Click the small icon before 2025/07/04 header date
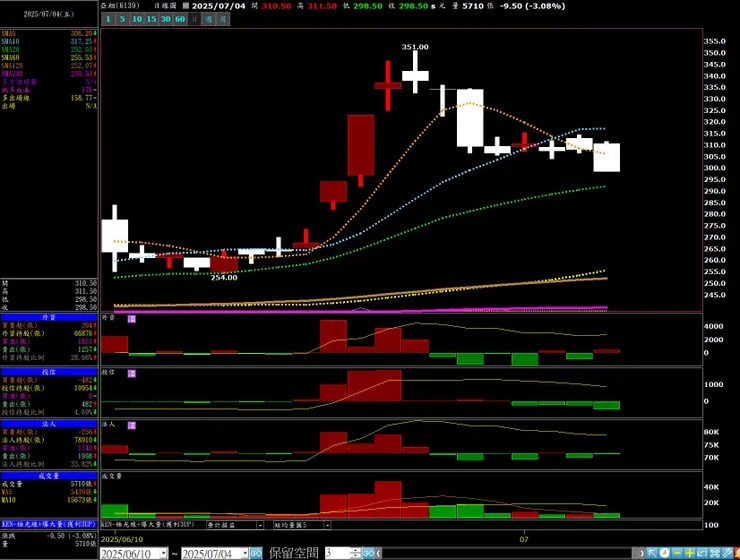This screenshot has height=560, width=740. (186, 6)
